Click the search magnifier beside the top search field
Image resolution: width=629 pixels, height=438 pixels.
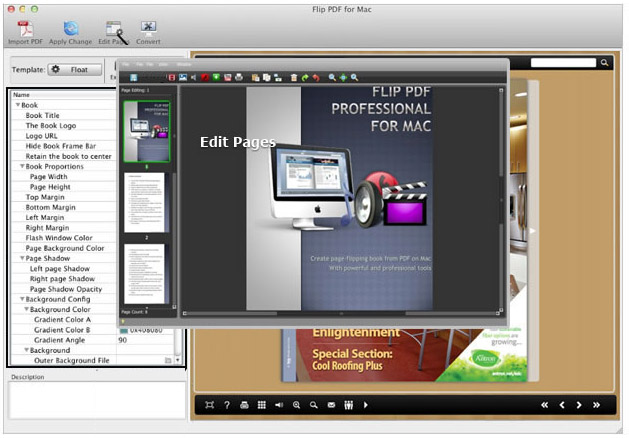[x=605, y=63]
